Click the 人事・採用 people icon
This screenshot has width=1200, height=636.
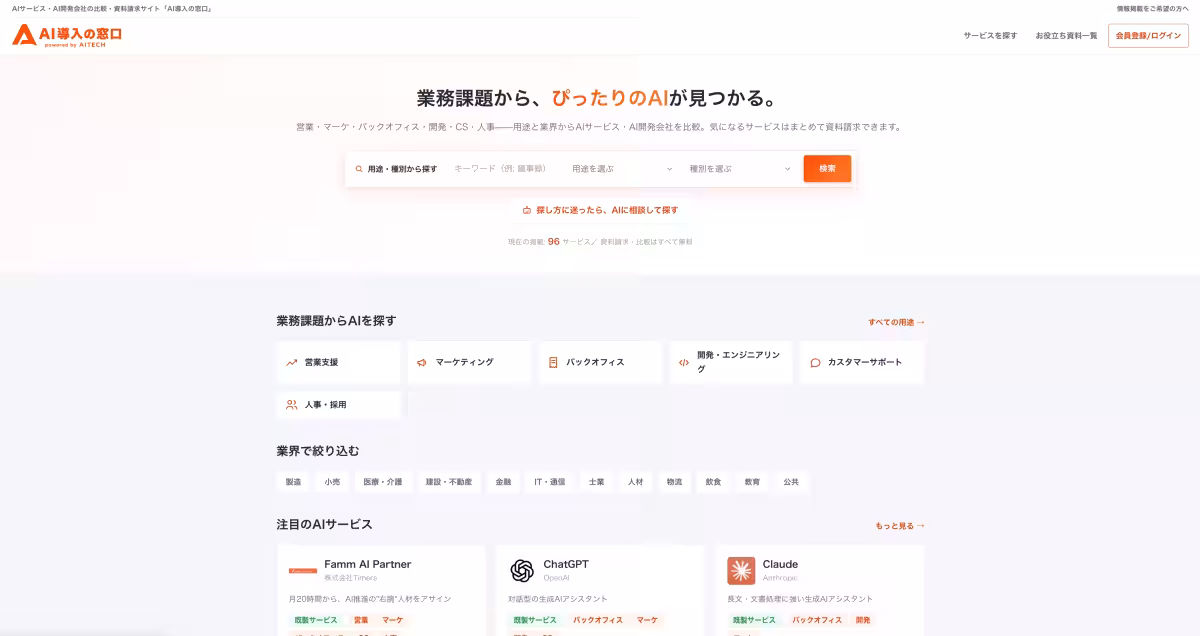[x=291, y=405]
